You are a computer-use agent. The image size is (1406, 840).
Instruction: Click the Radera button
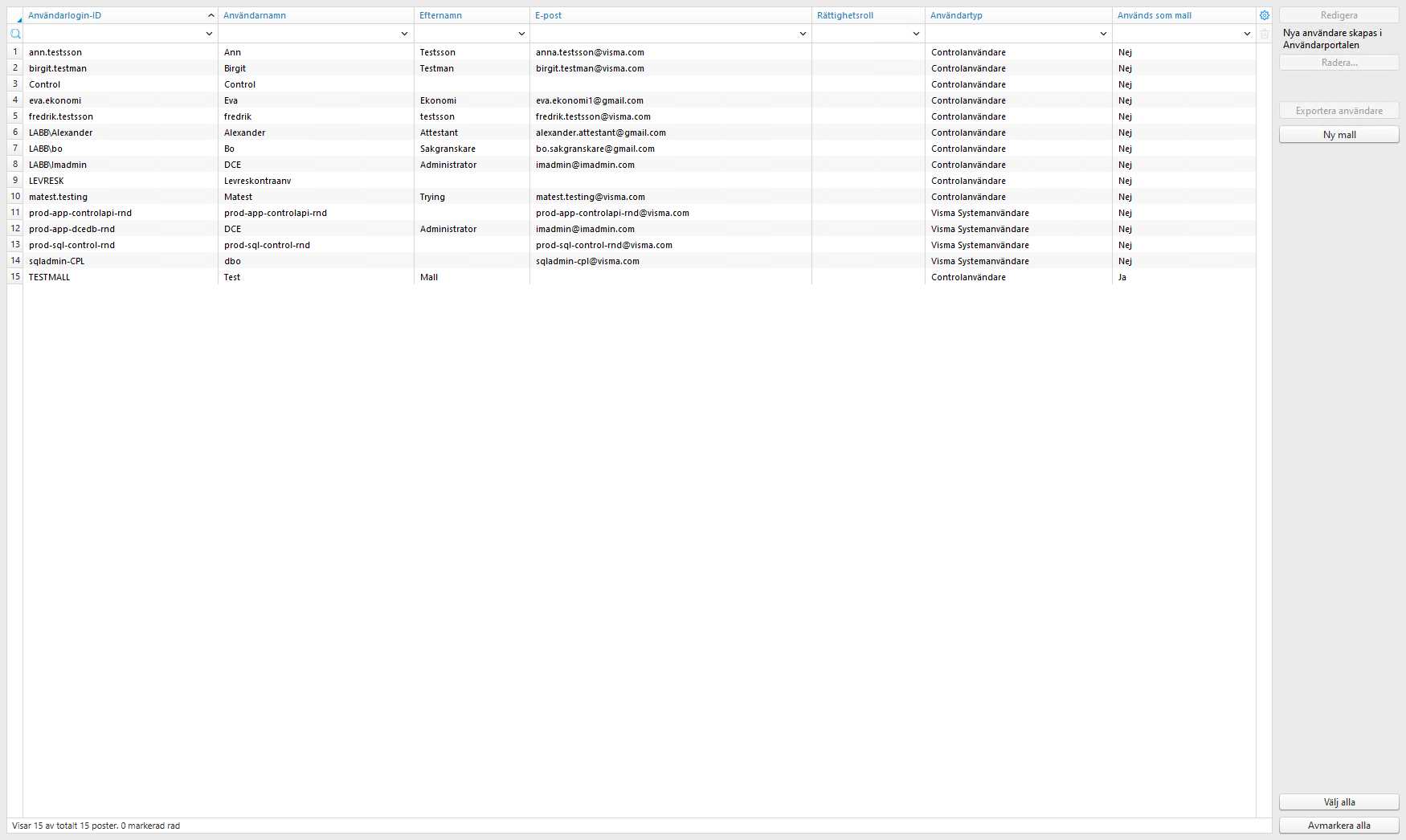(x=1338, y=62)
